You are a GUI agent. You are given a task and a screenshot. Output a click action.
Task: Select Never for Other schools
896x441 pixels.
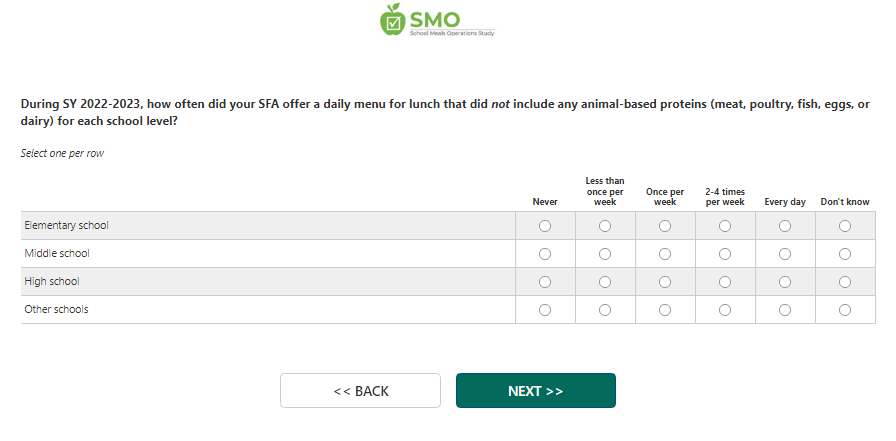(x=545, y=310)
